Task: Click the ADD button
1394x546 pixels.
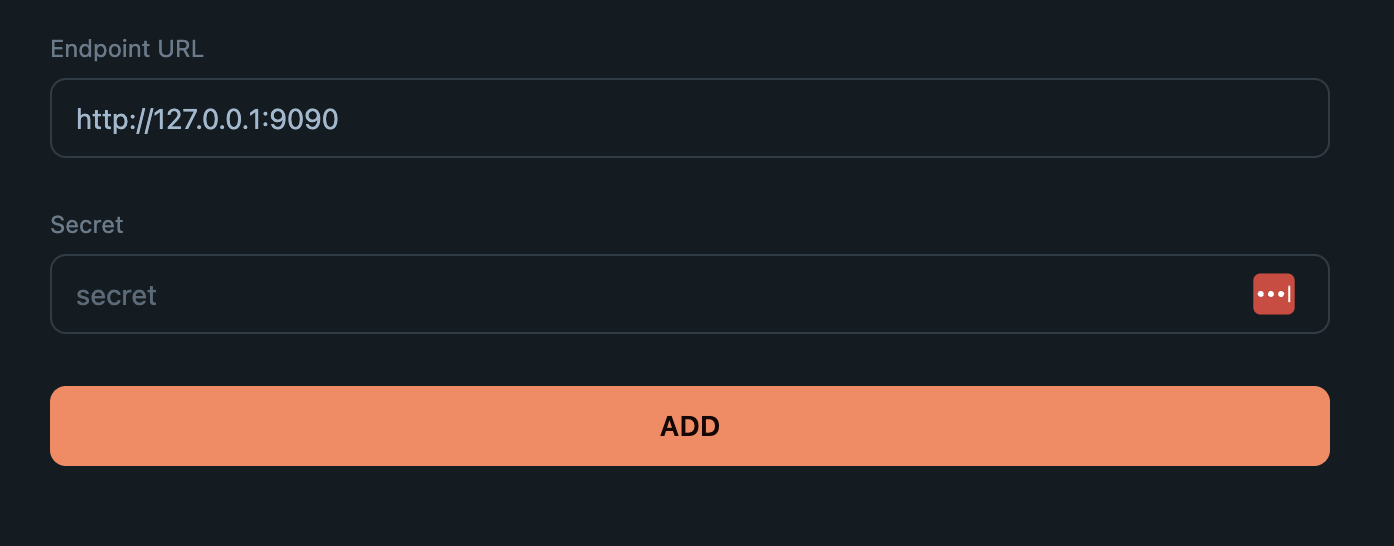Action: [x=690, y=426]
